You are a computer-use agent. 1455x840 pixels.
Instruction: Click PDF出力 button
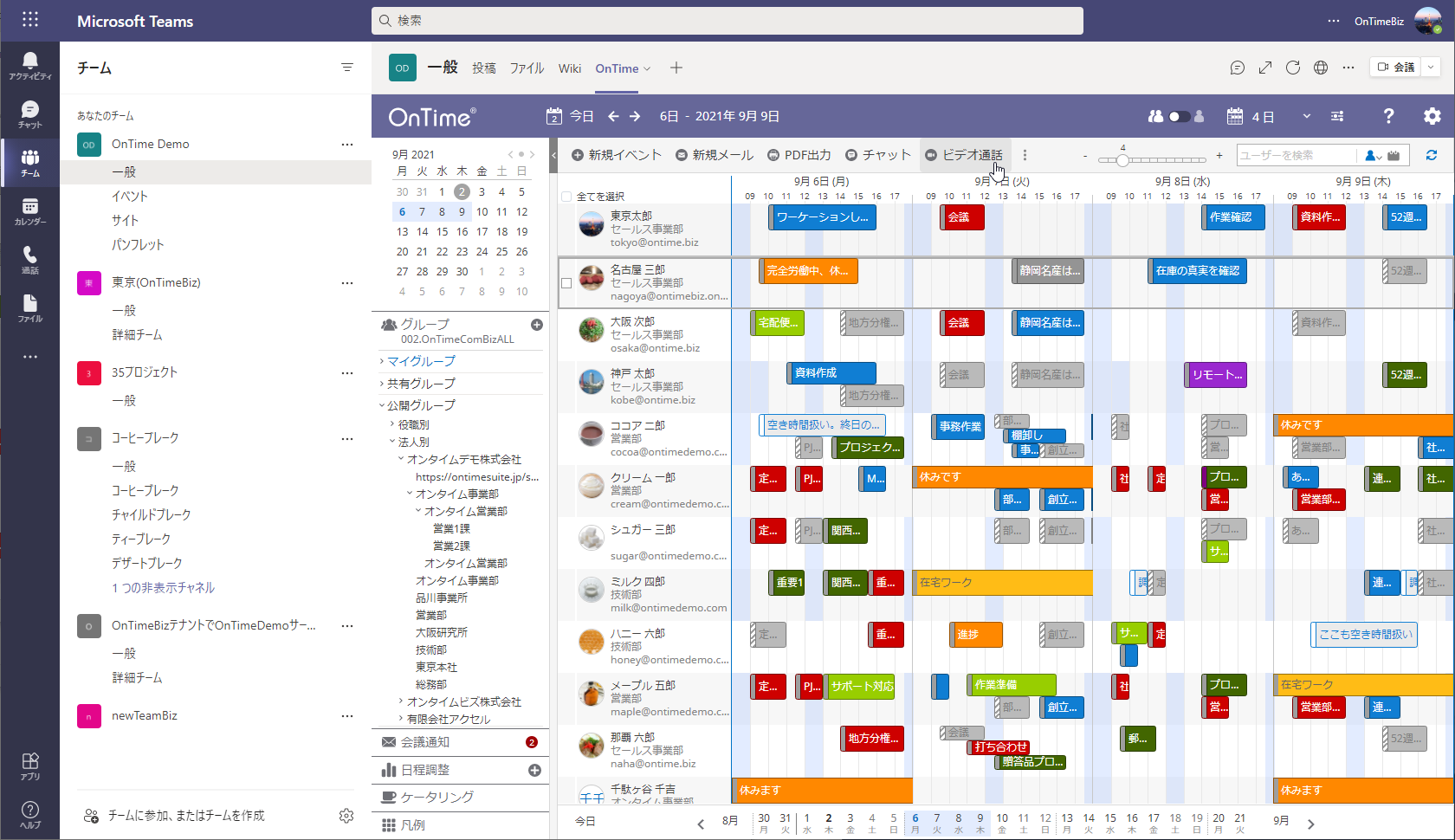pos(799,155)
